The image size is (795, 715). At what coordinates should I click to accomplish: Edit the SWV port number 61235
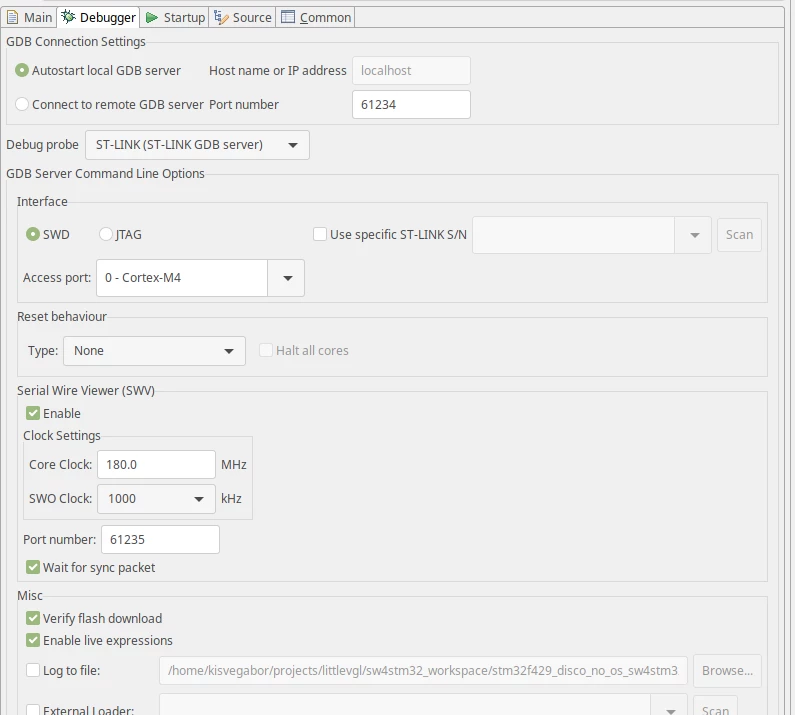[160, 540]
